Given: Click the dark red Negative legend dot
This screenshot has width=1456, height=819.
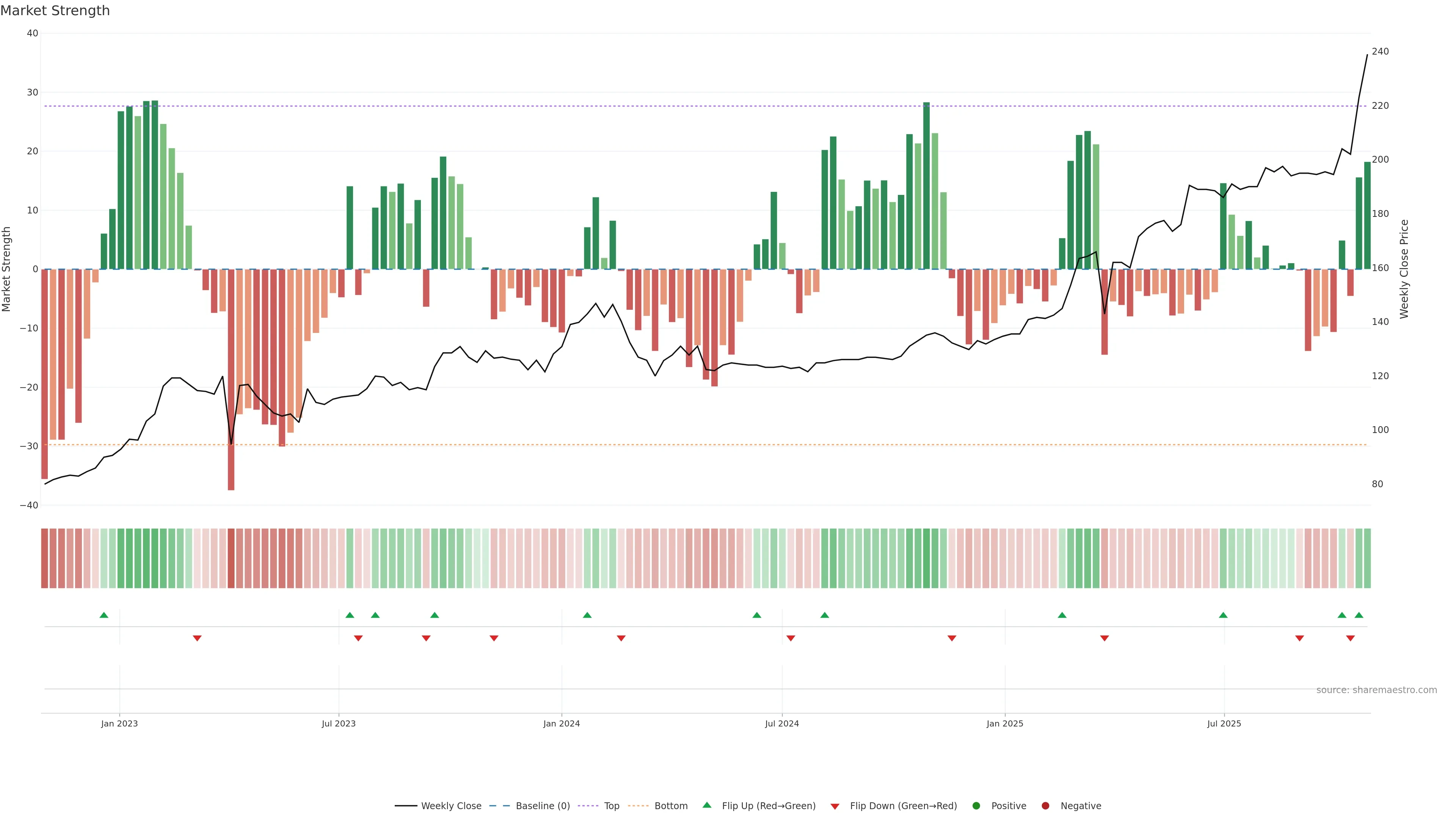Looking at the screenshot, I should pyautogui.click(x=1045, y=806).
